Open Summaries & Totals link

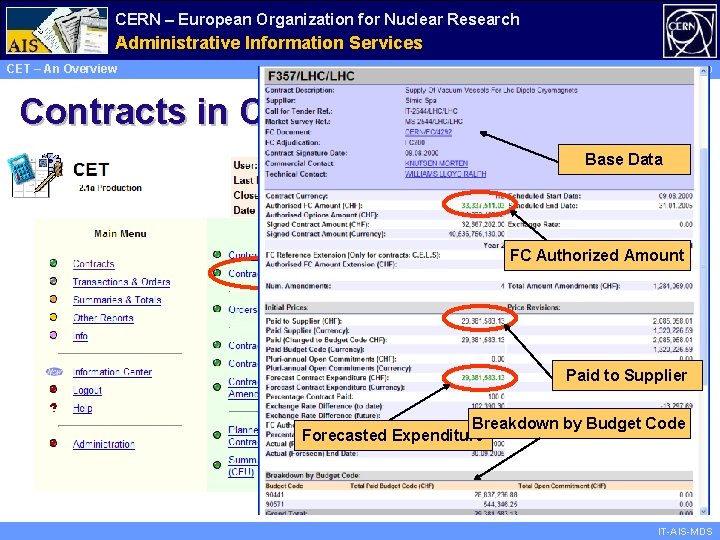(x=117, y=300)
